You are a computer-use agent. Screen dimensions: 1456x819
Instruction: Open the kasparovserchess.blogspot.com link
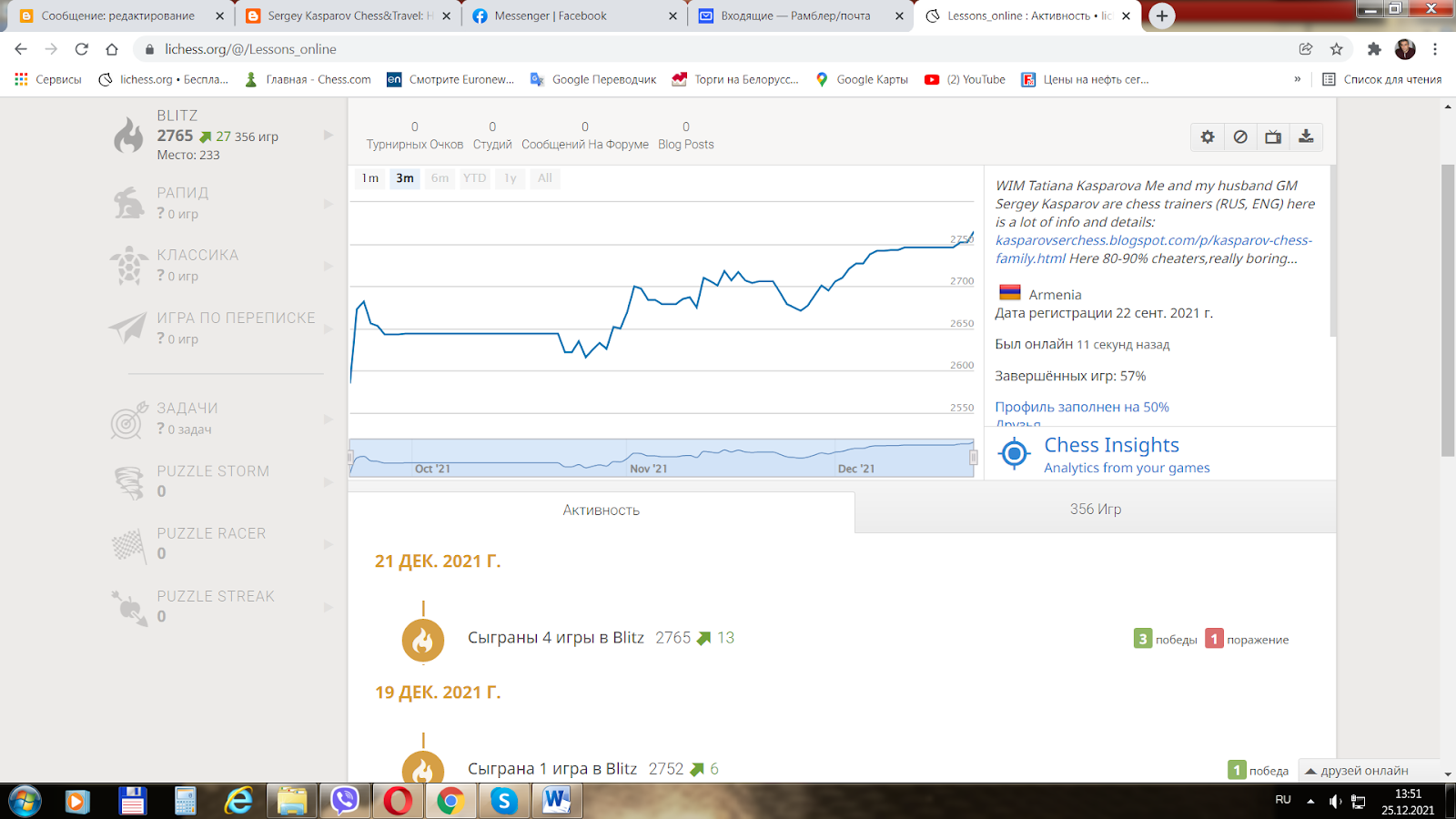pyautogui.click(x=1153, y=249)
